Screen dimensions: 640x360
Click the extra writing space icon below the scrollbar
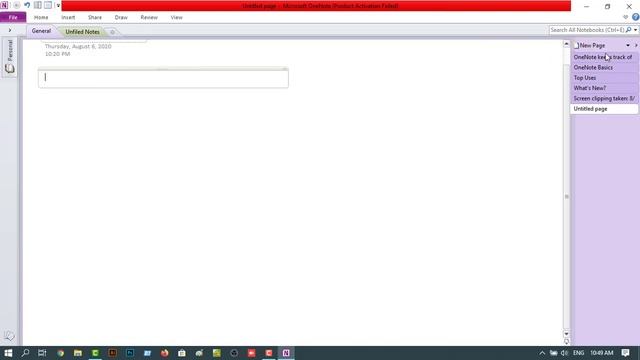pyautogui.click(x=567, y=341)
